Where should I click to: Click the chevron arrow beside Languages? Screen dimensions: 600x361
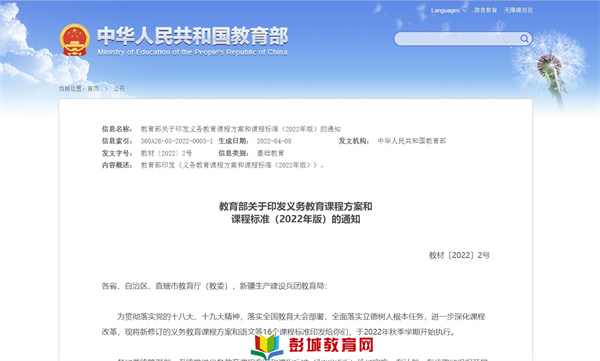click(465, 10)
